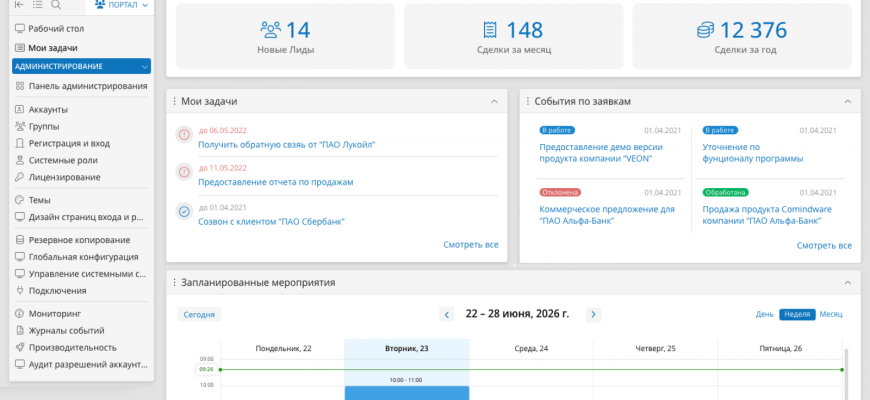Go to next week in the calendar
The width and height of the screenshot is (870, 400).
click(x=593, y=314)
